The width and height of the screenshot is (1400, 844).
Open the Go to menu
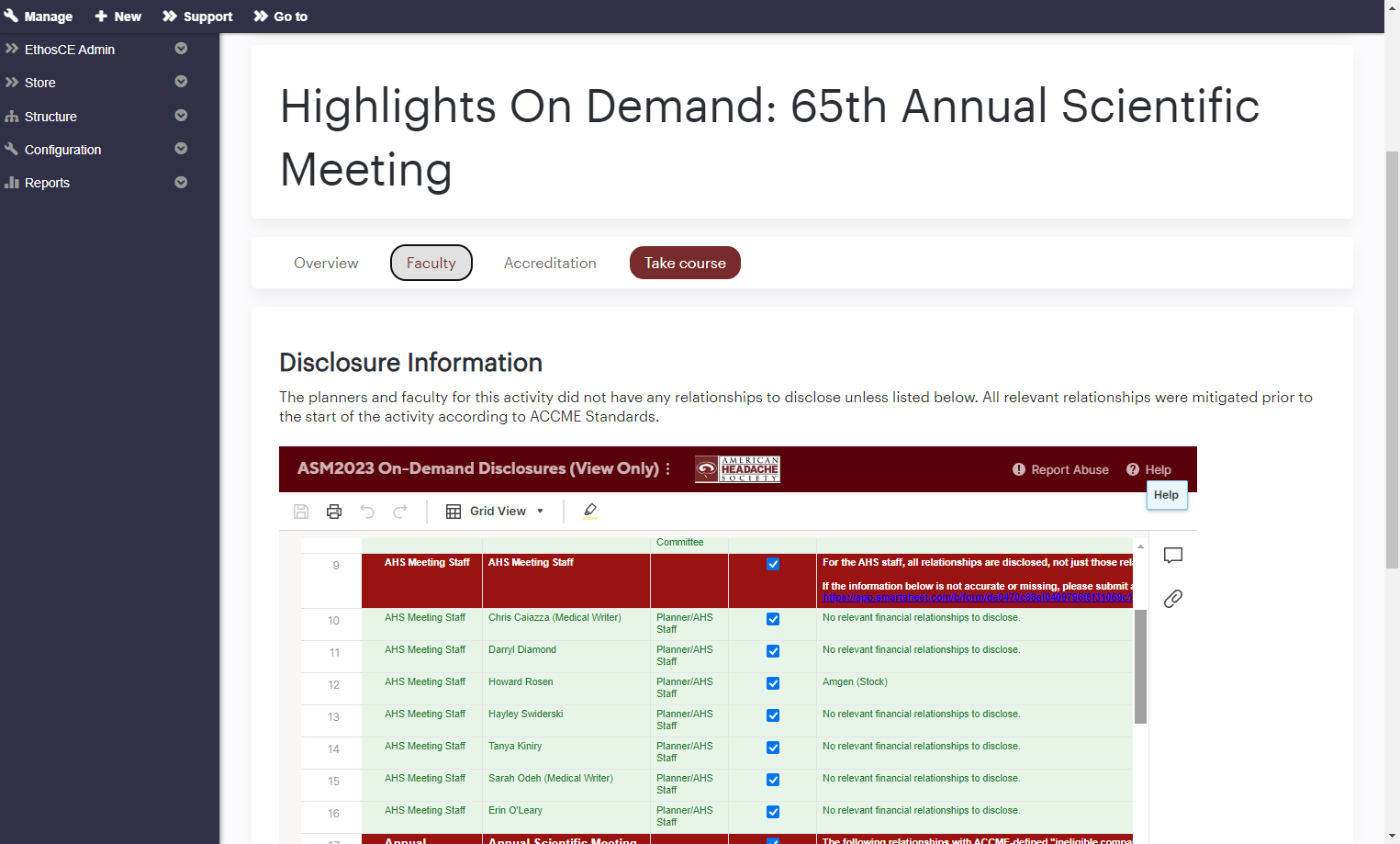(x=280, y=17)
